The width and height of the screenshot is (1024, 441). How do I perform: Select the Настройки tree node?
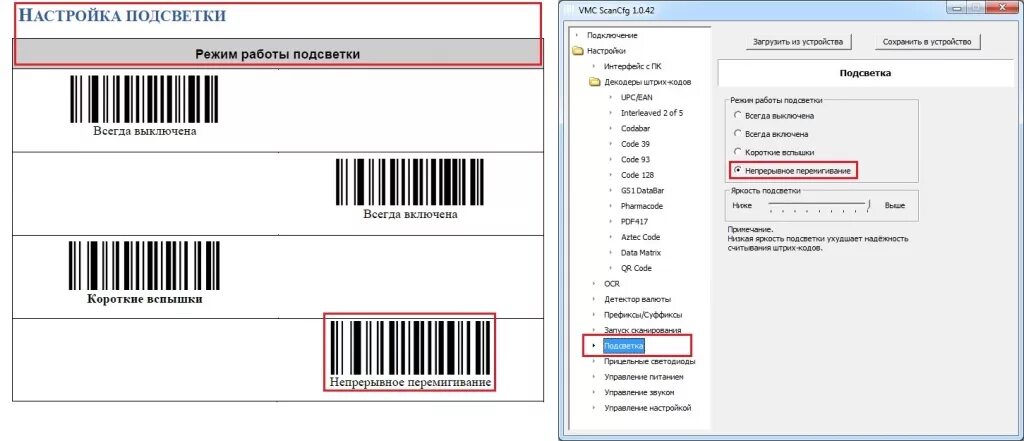pyautogui.click(x=607, y=51)
